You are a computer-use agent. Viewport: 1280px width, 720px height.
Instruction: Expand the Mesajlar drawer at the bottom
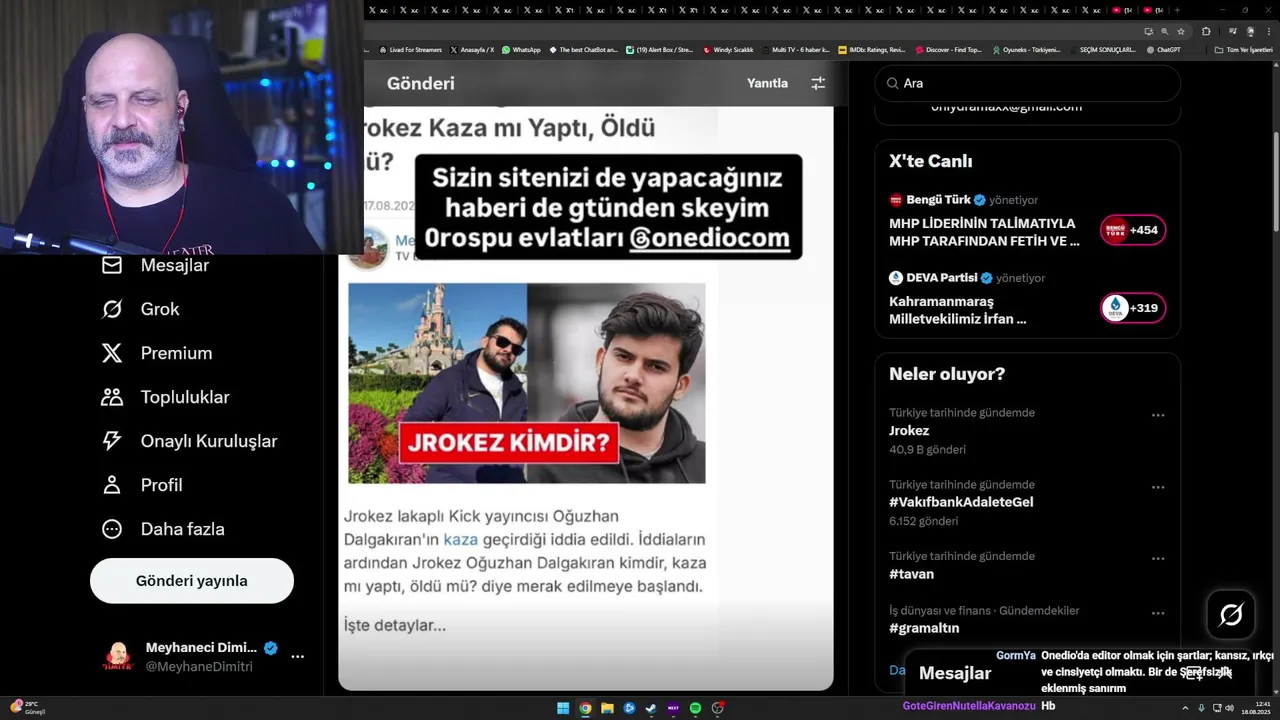tap(1224, 673)
